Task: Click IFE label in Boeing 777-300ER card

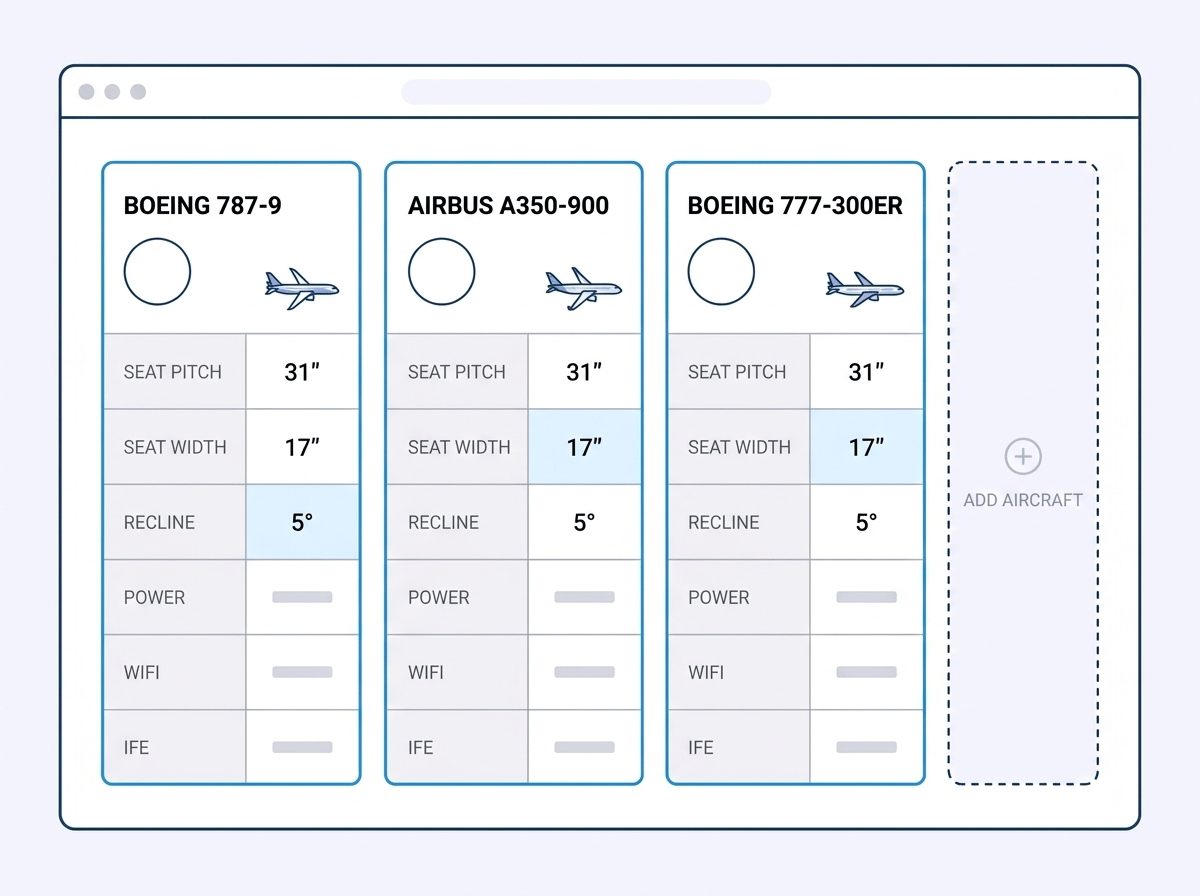Action: 701,747
